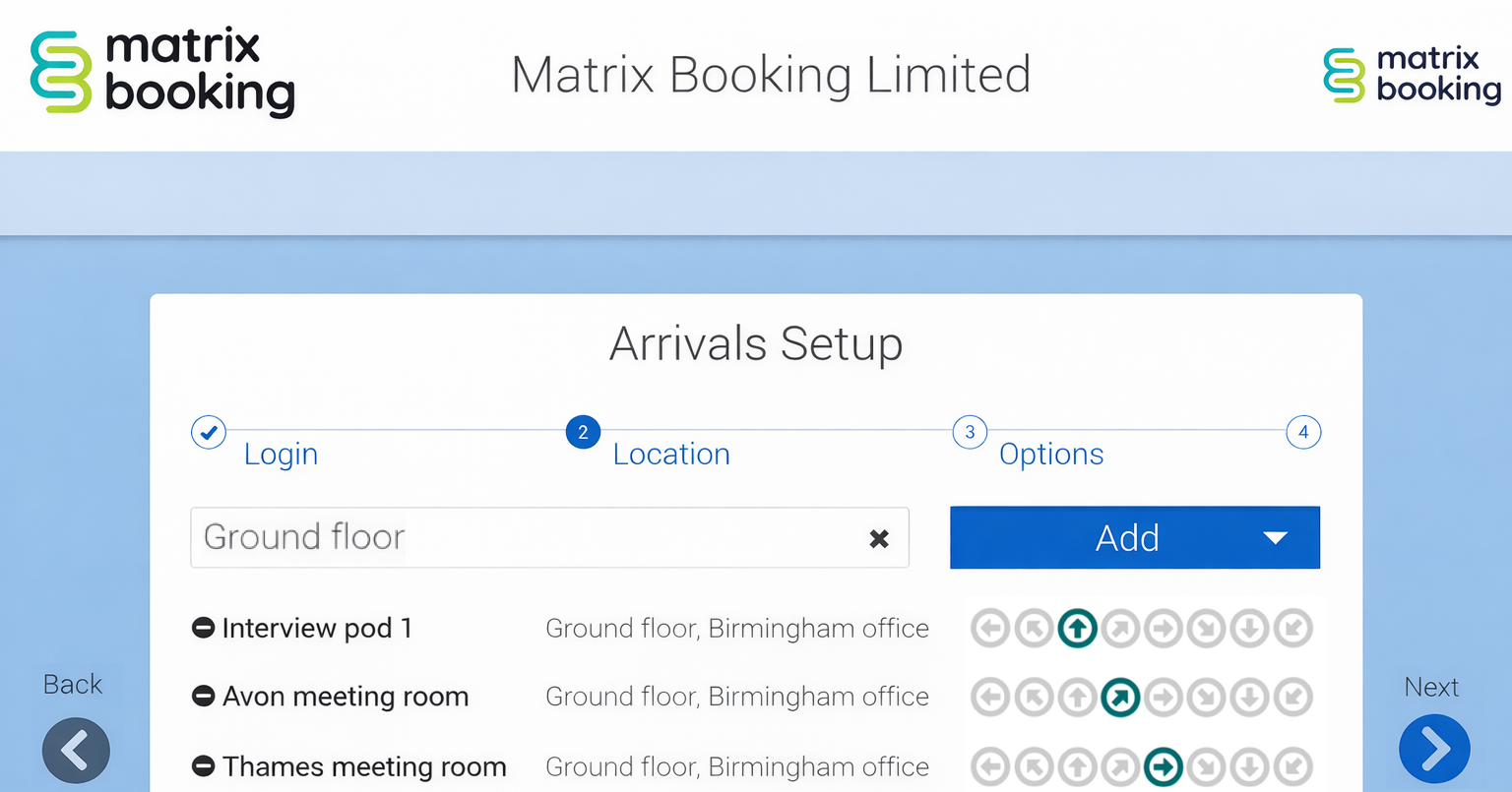Remove Avon meeting room using minus icon
Screen dimensions: 1512x792
click(203, 697)
